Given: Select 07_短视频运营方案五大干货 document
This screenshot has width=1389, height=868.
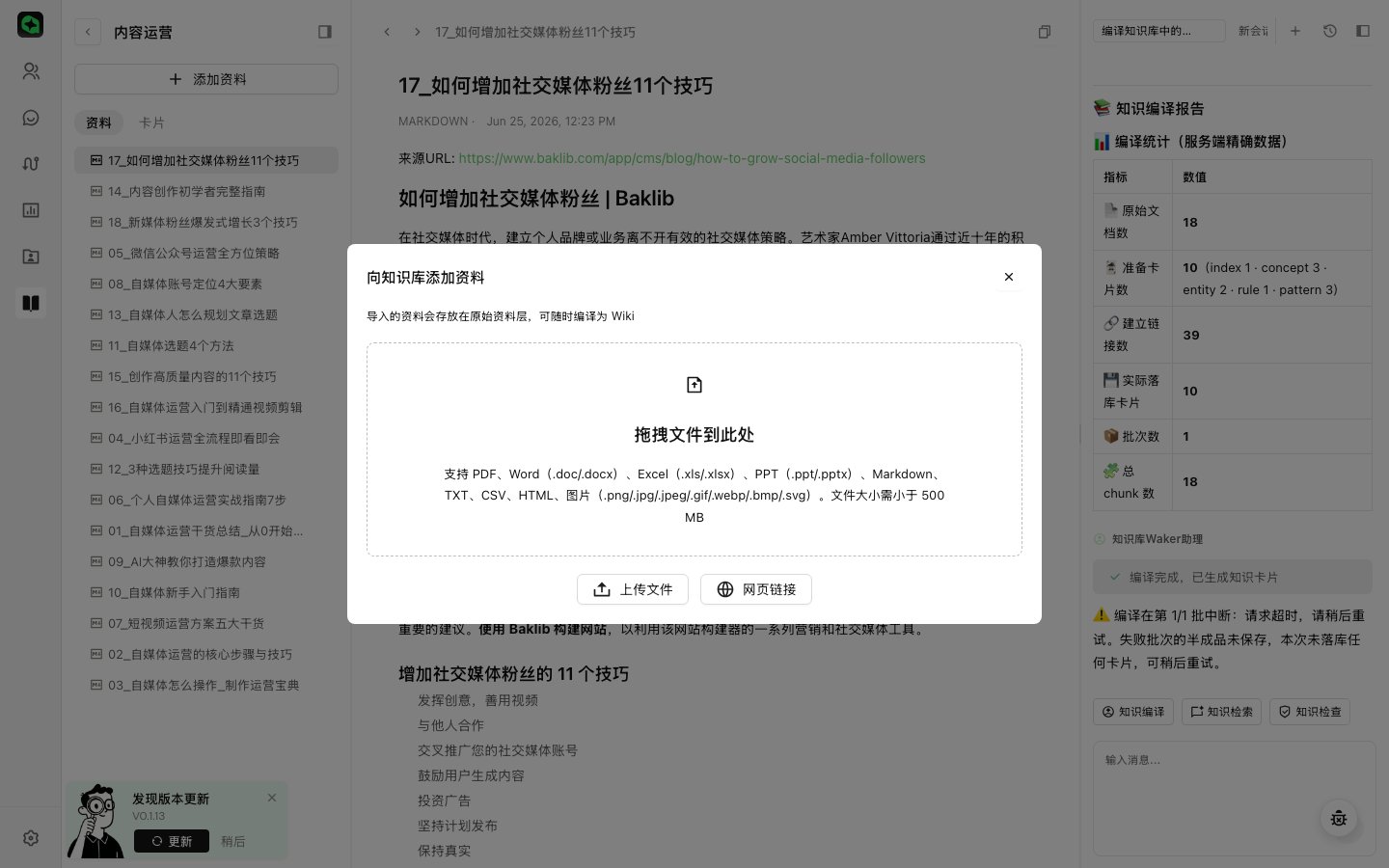Looking at the screenshot, I should pos(206,623).
